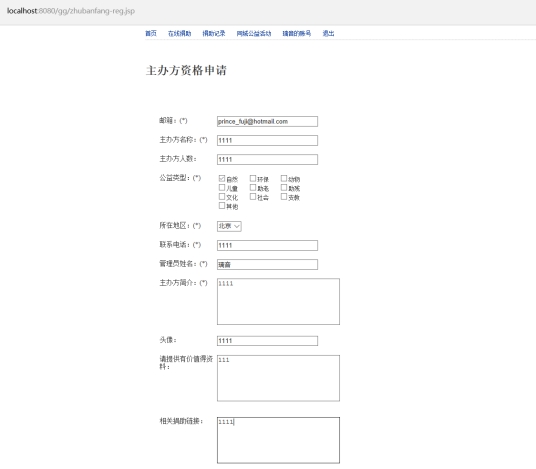Click inside the 相关捐助链接 textarea
This screenshot has width=536, height=469.
278,440
